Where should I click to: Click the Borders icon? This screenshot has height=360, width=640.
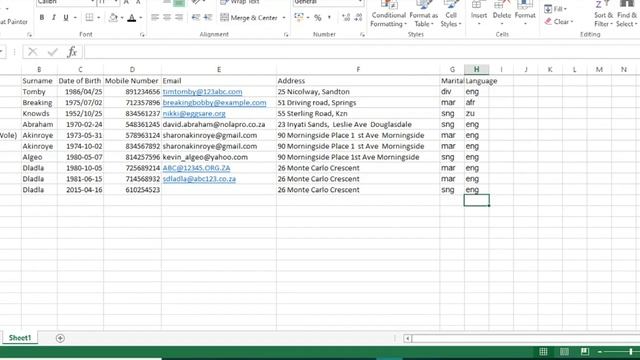89,18
